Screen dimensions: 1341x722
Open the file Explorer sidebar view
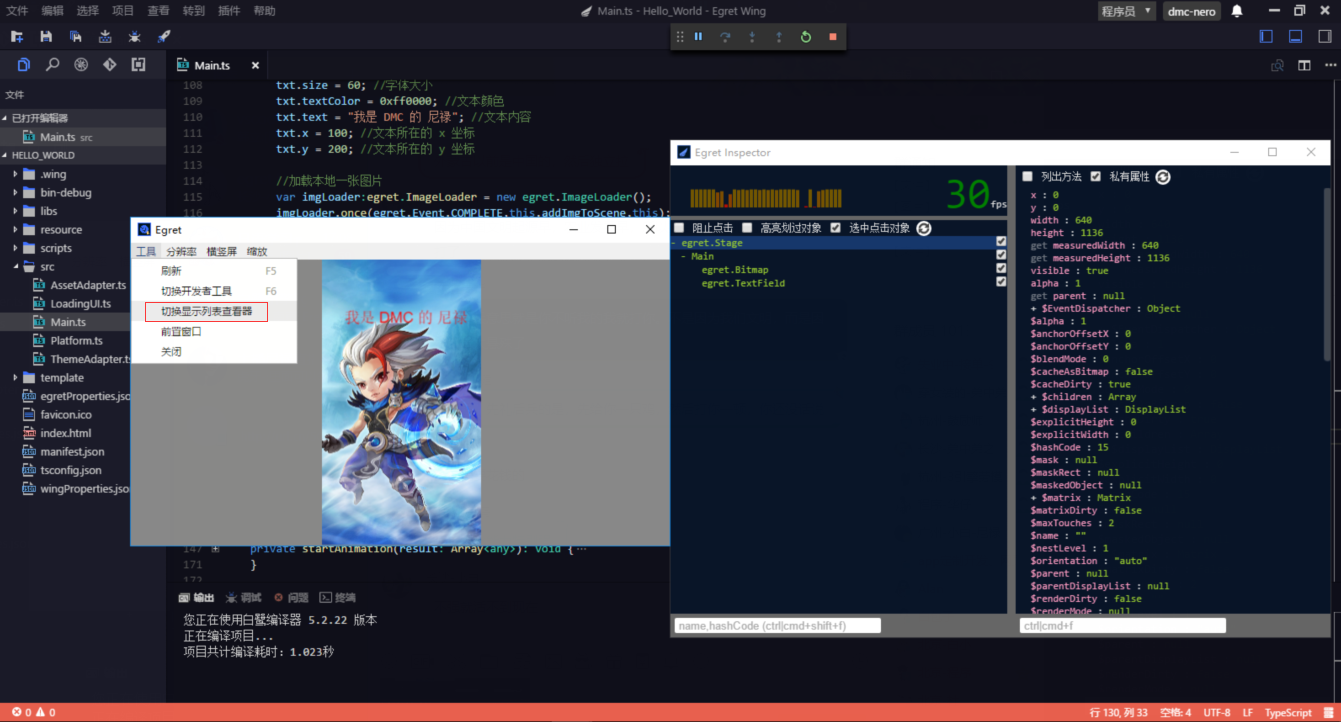24,65
